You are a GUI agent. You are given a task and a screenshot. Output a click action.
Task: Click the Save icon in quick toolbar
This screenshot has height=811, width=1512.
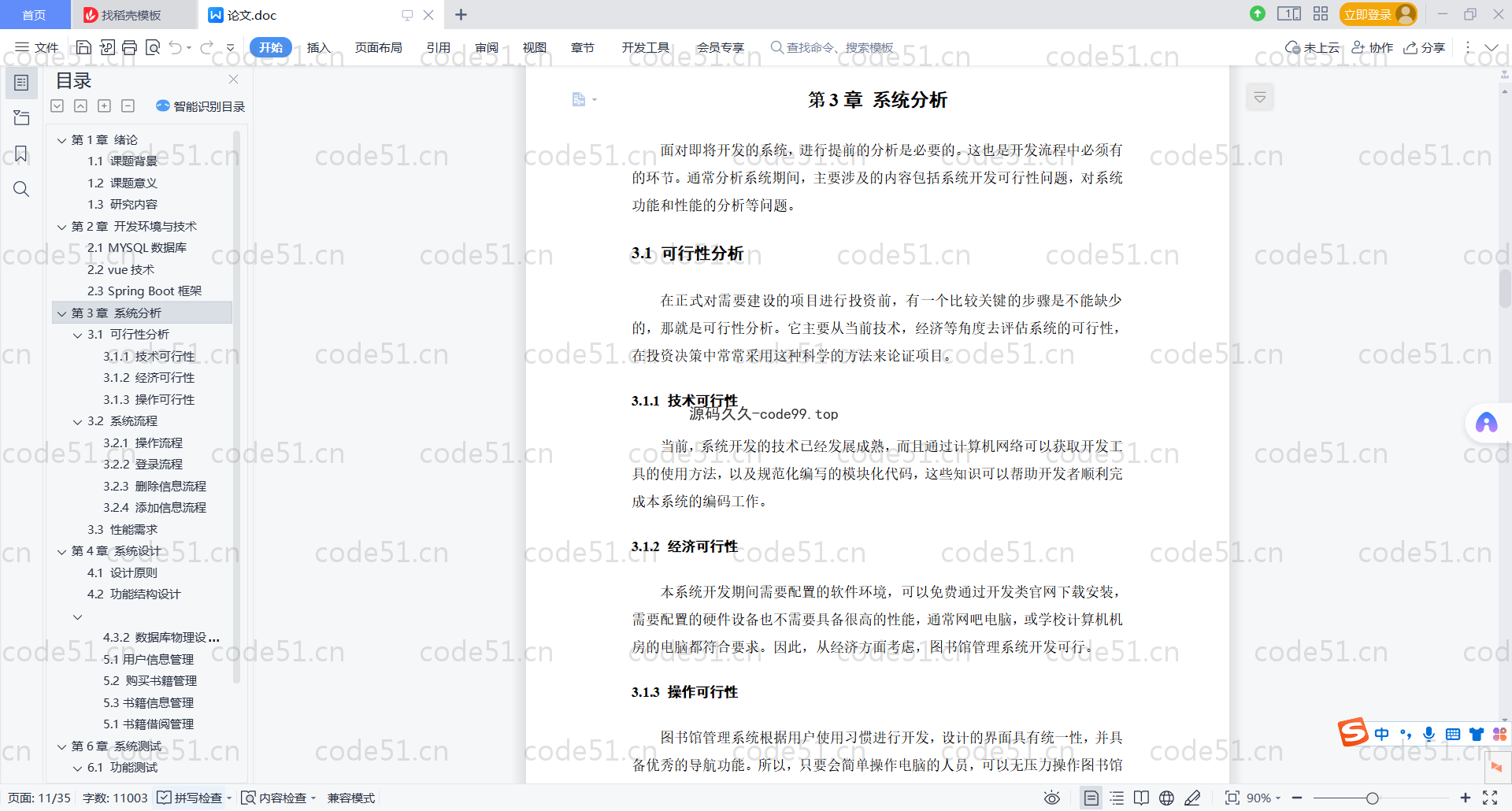[83, 47]
